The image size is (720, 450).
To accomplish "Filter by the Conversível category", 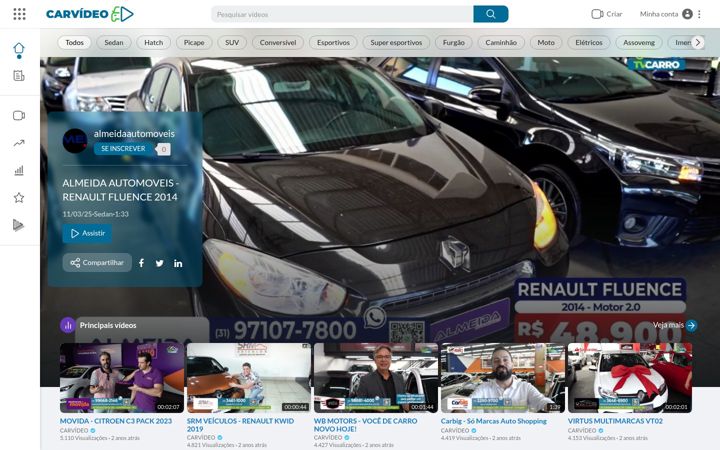I will point(278,43).
